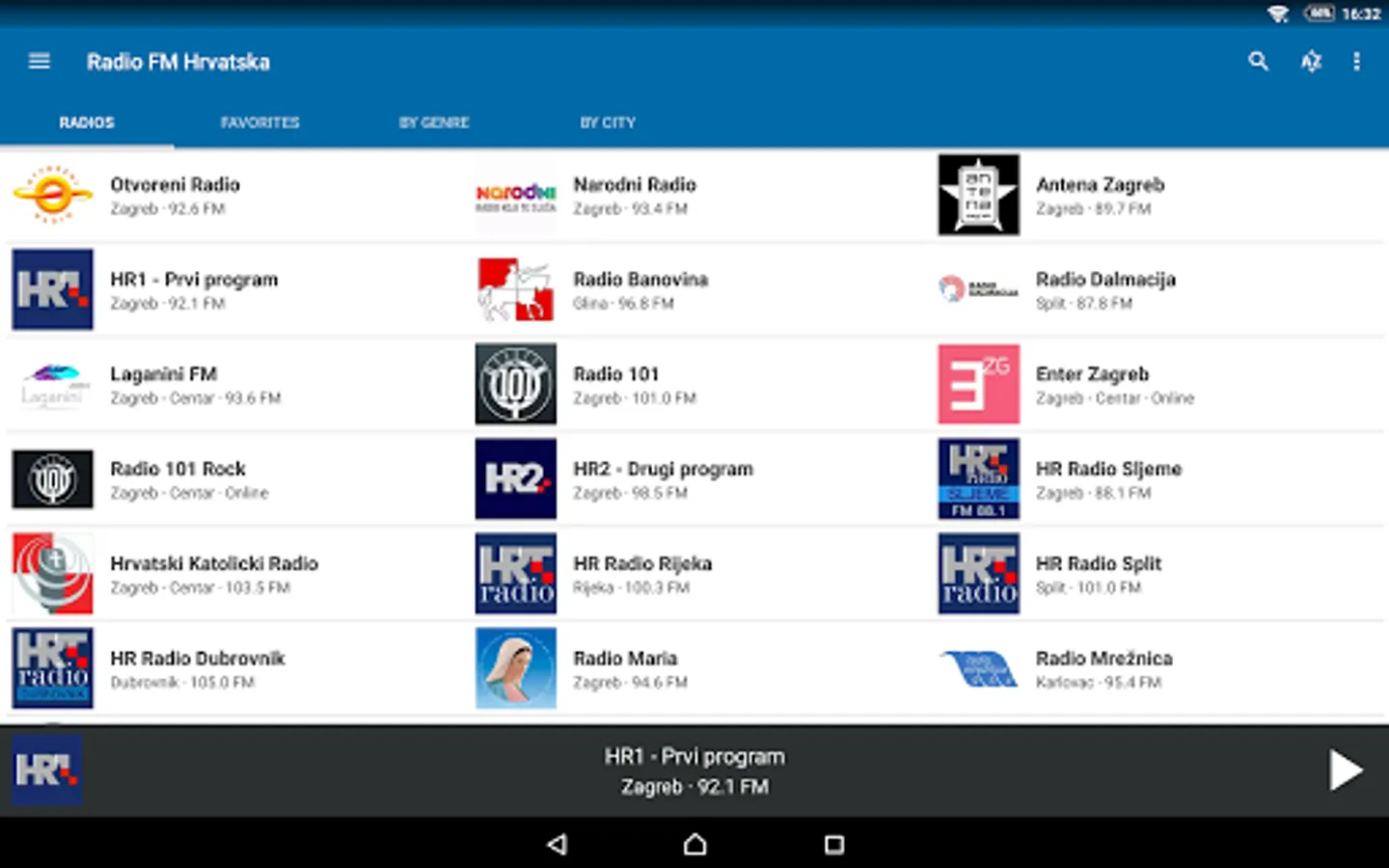Open the hamburger navigation menu
This screenshot has height=868, width=1389.
pyautogui.click(x=40, y=62)
